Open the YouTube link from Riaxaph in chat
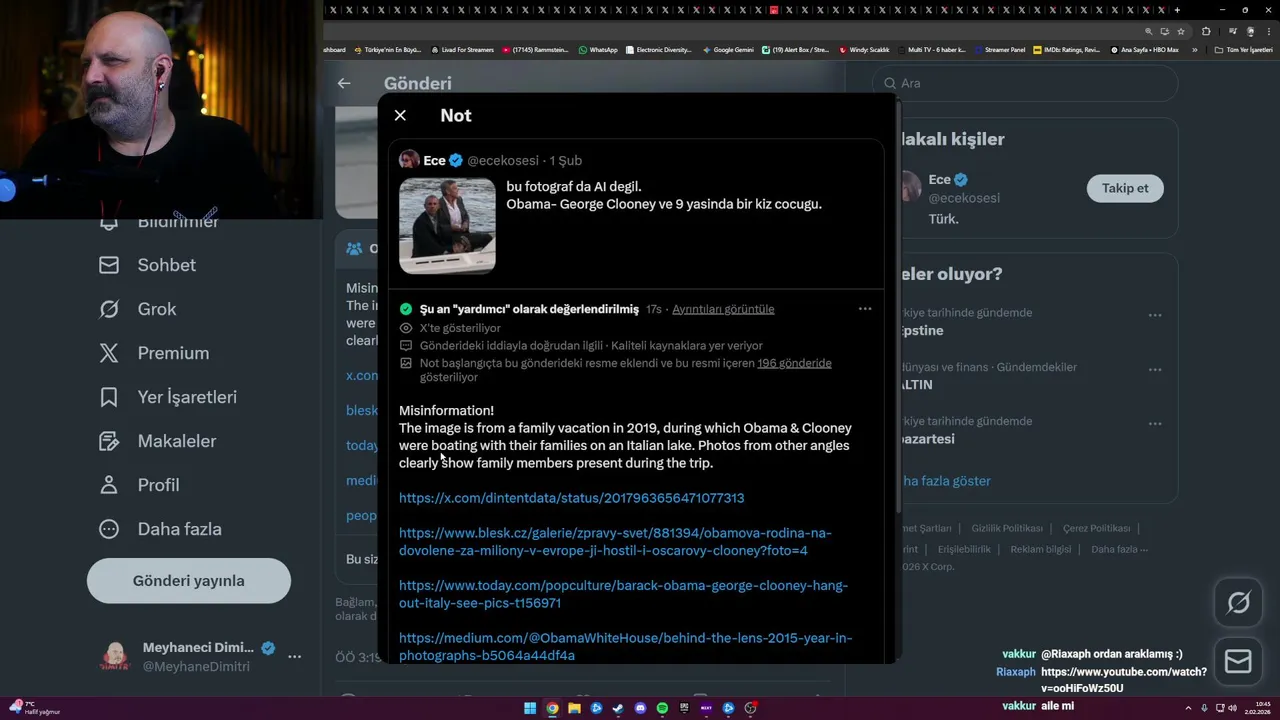The width and height of the screenshot is (1280, 720). click(x=1123, y=680)
